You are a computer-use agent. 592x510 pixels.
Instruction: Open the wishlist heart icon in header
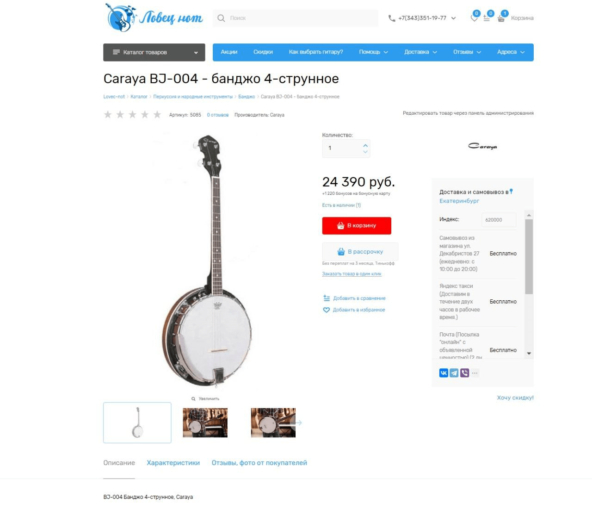pyautogui.click(x=474, y=18)
